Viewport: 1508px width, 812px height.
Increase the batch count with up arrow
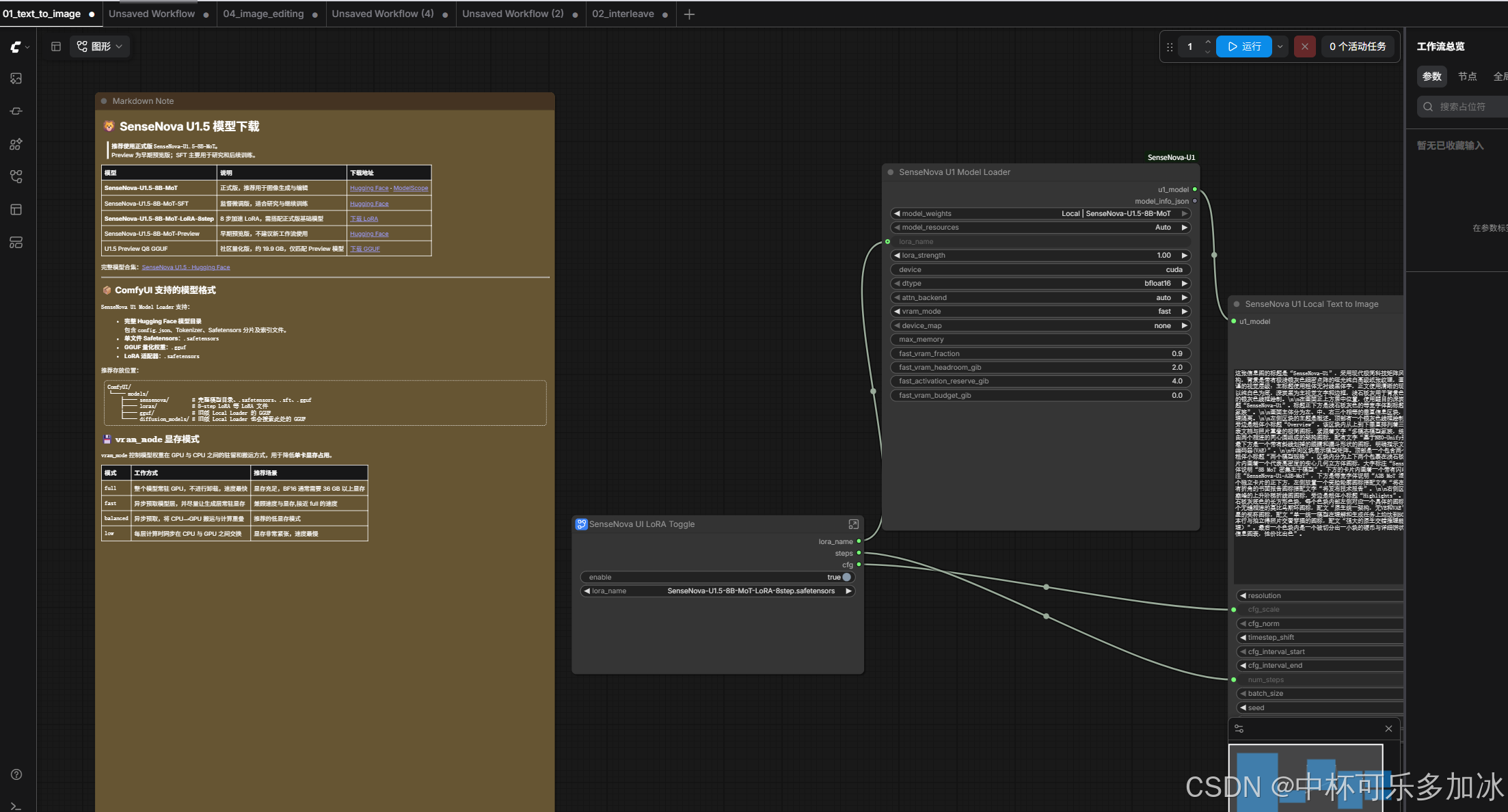1208,42
